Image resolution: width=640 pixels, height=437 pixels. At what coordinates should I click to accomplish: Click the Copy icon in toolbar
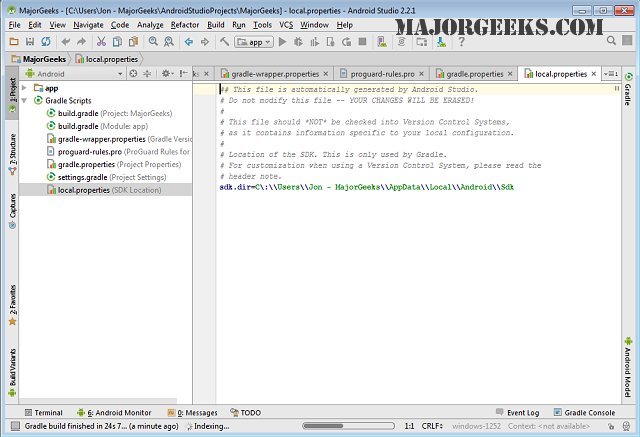(117, 42)
